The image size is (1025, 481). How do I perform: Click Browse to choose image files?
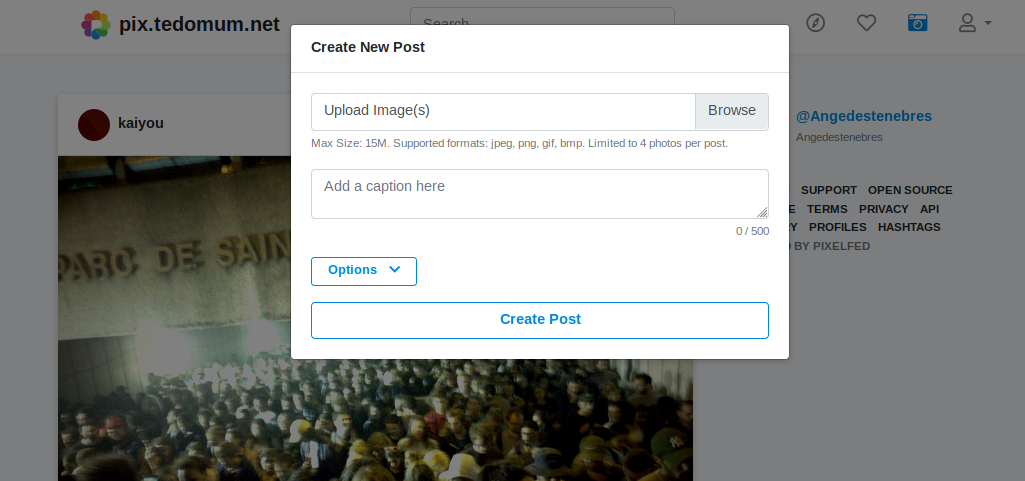point(731,111)
